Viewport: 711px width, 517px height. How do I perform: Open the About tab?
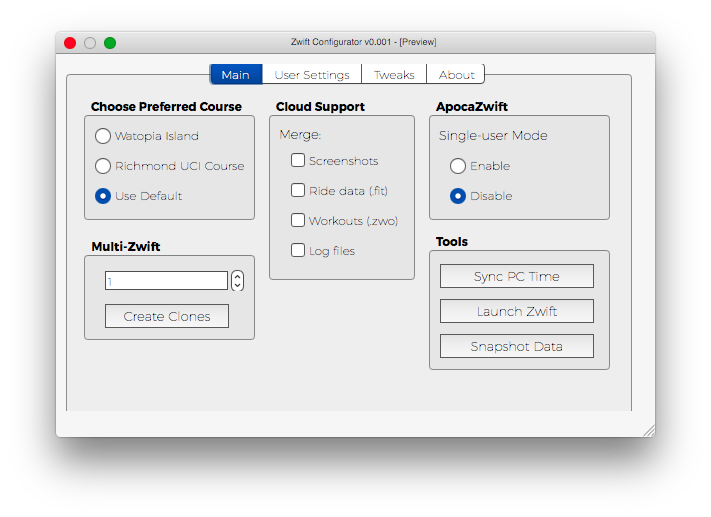pos(456,74)
